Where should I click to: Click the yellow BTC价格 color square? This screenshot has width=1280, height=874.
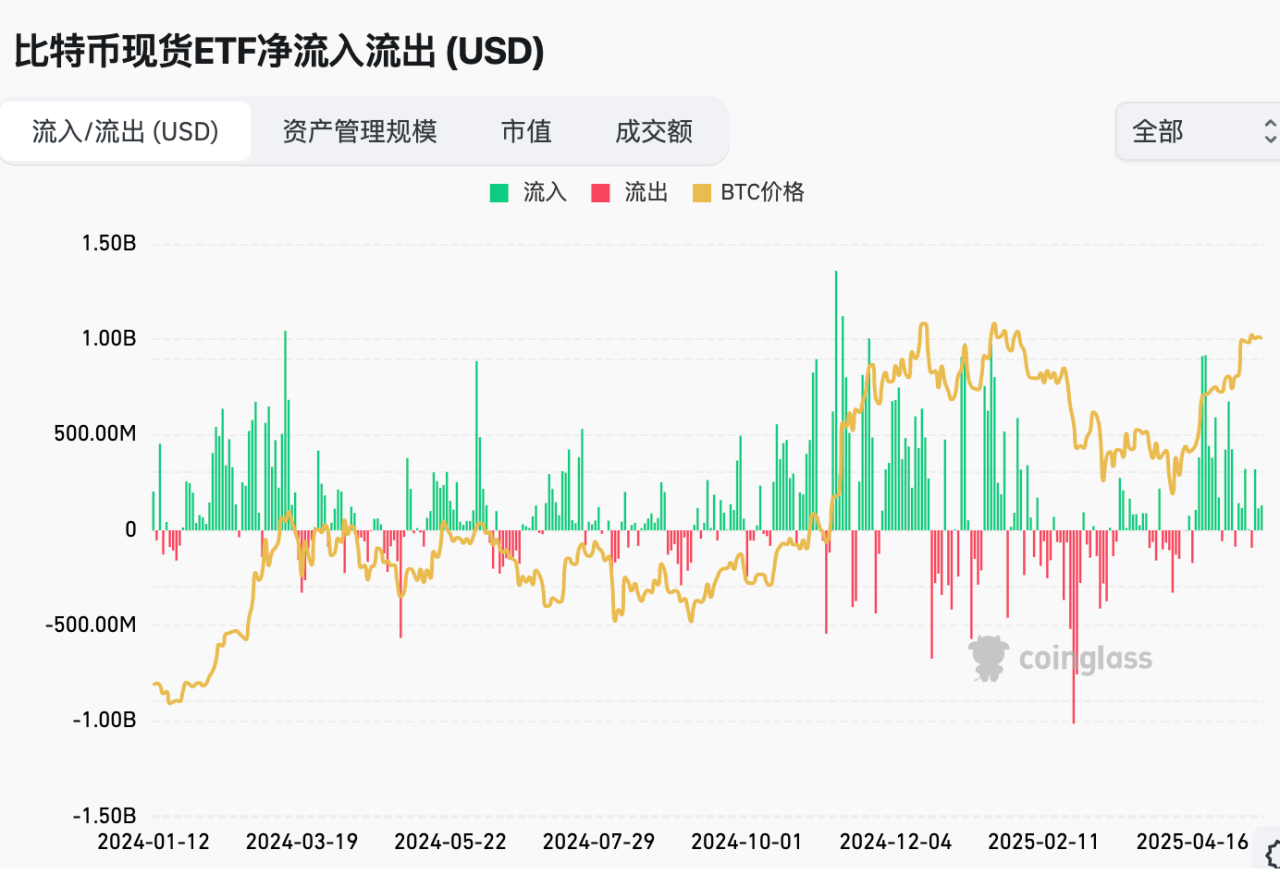(x=702, y=193)
